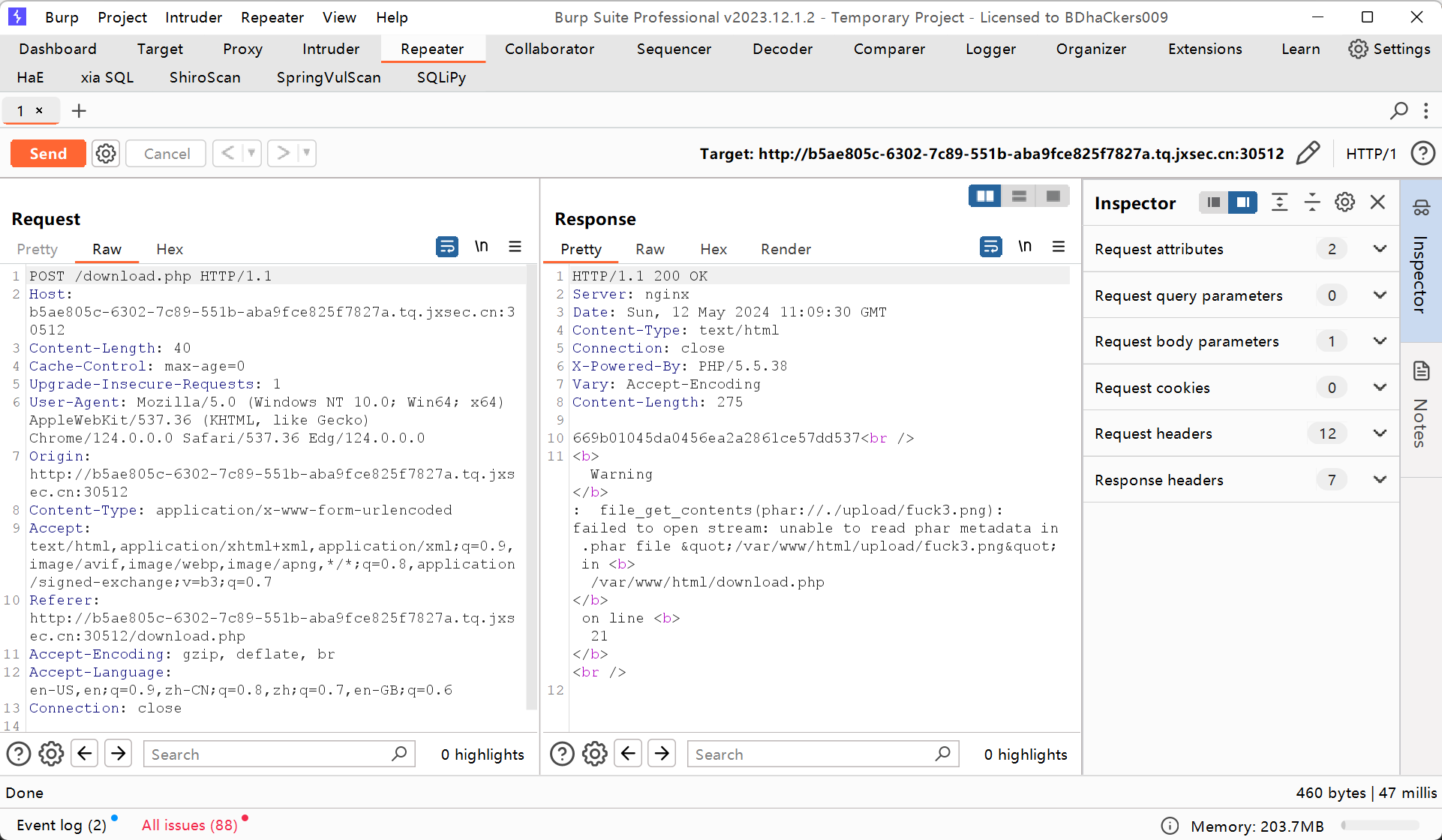Open the Intruder tool tab
Screen dimensions: 1442x840
pyautogui.click(x=331, y=49)
